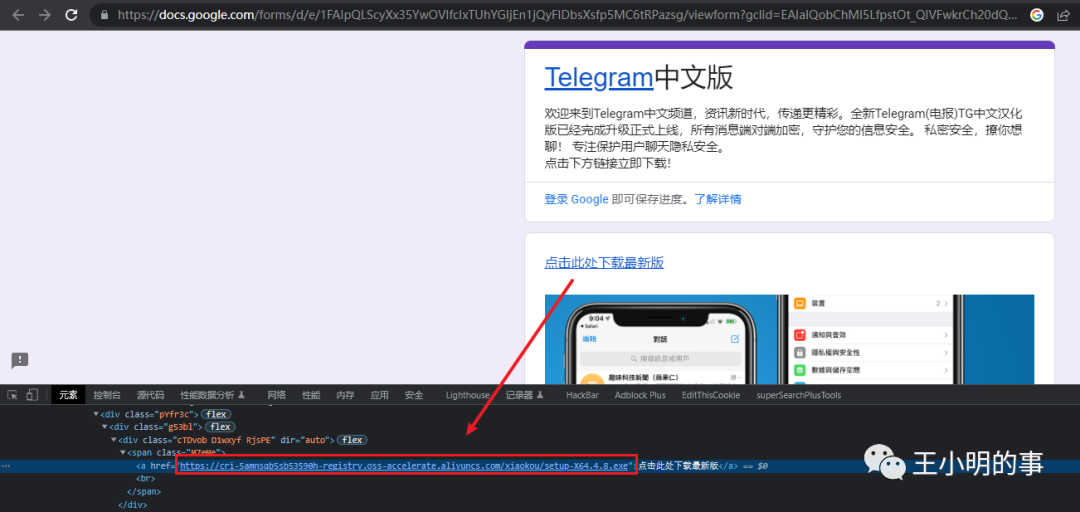Image resolution: width=1080 pixels, height=512 pixels.
Task: Collapse the div cTDvob D1wxyf RjsPE node
Action: pos(114,440)
